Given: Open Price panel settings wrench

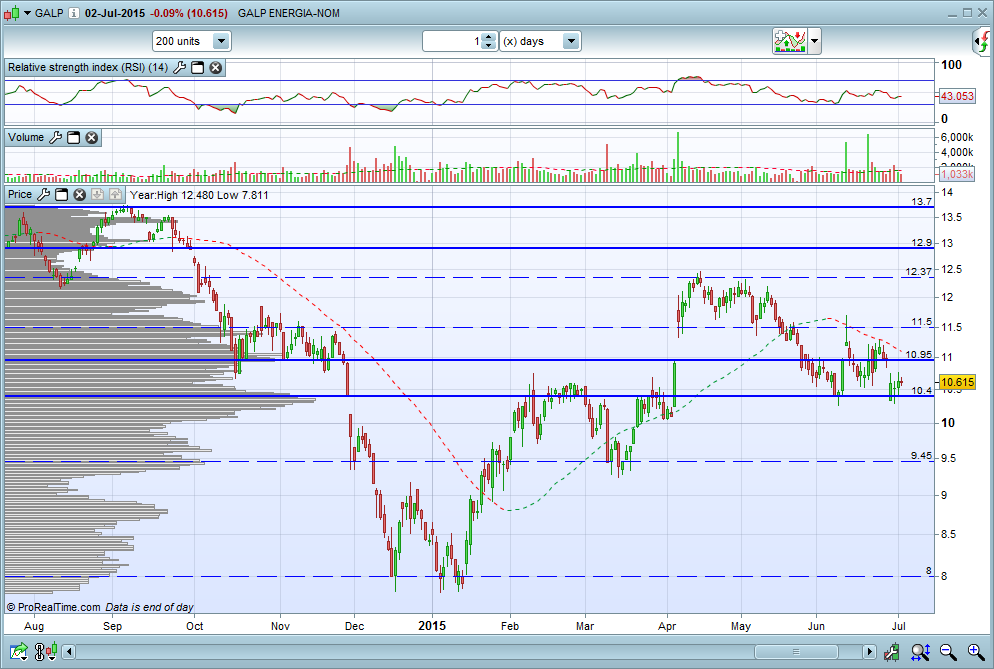Looking at the screenshot, I should point(43,195).
